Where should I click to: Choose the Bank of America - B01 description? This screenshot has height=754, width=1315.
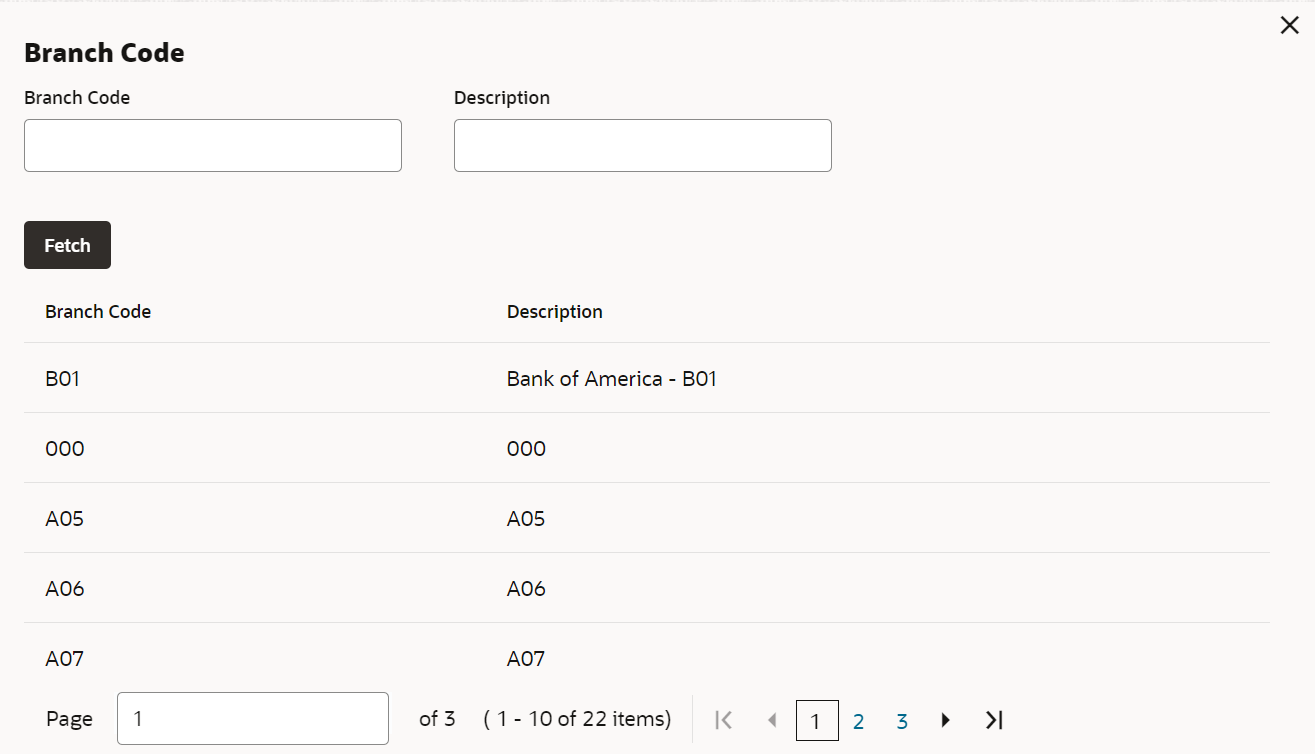pyautogui.click(x=612, y=379)
